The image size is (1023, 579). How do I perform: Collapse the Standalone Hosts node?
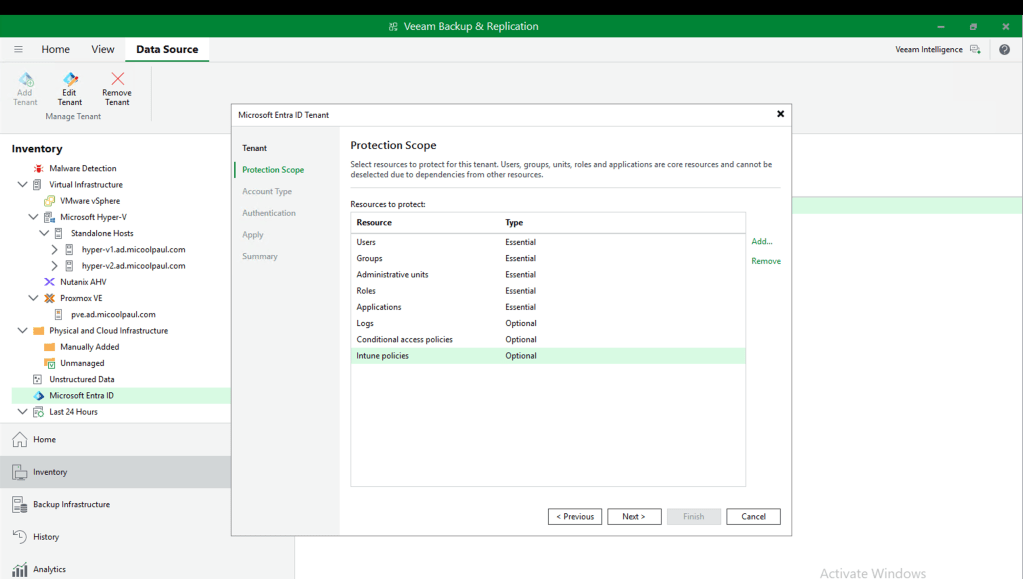pyautogui.click(x=44, y=233)
